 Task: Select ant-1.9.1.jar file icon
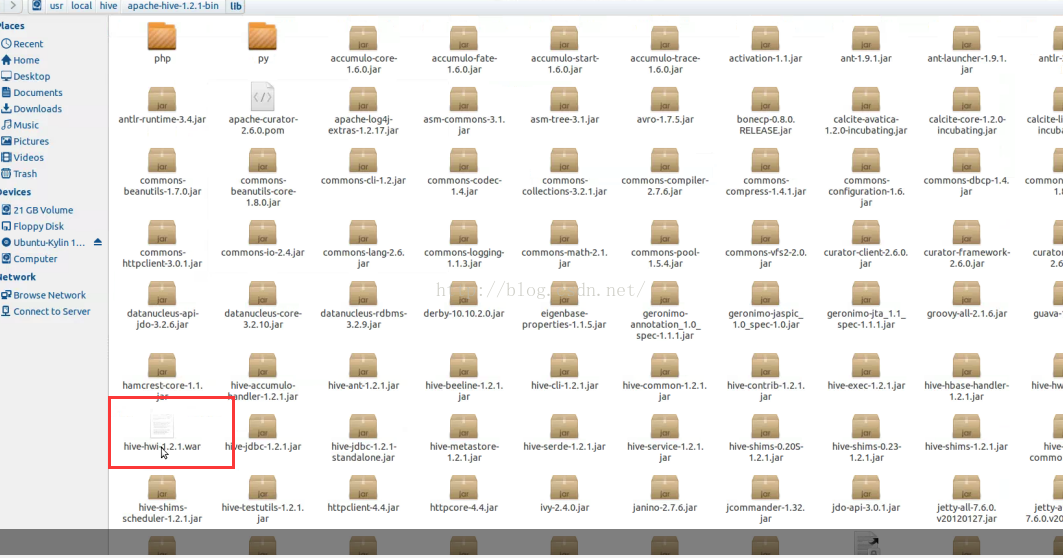[866, 38]
